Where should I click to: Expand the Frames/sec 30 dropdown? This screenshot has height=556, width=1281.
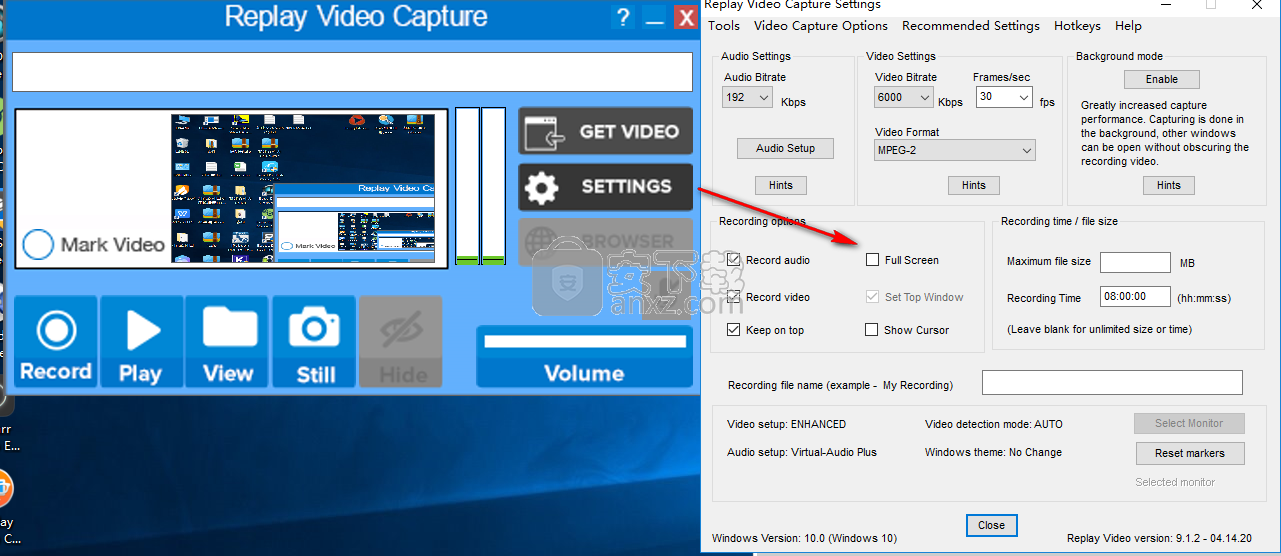tap(1005, 97)
